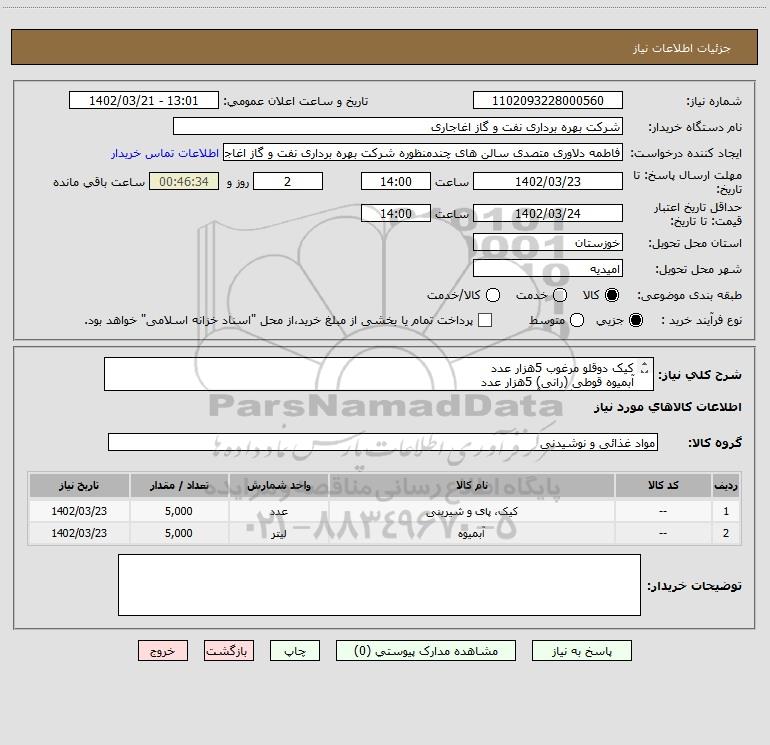The width and height of the screenshot is (770, 745).
Task: Click the توضیحات خریدار text area
Action: pos(379,585)
